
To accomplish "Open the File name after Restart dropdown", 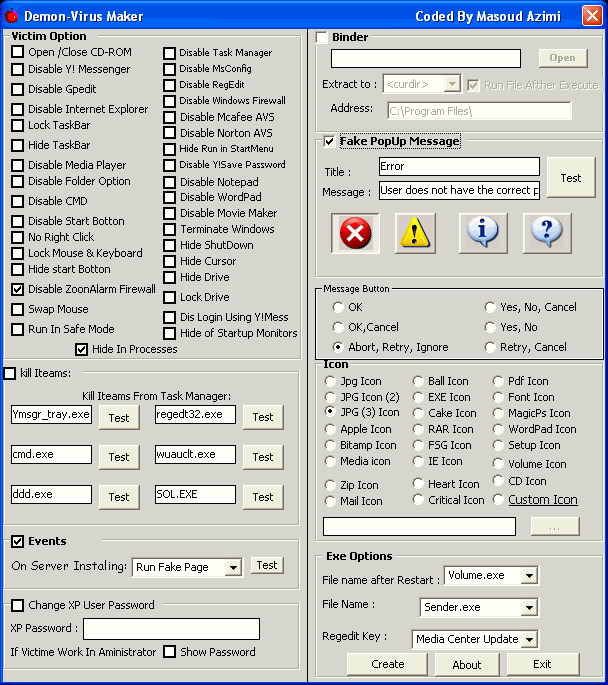I will [x=526, y=576].
